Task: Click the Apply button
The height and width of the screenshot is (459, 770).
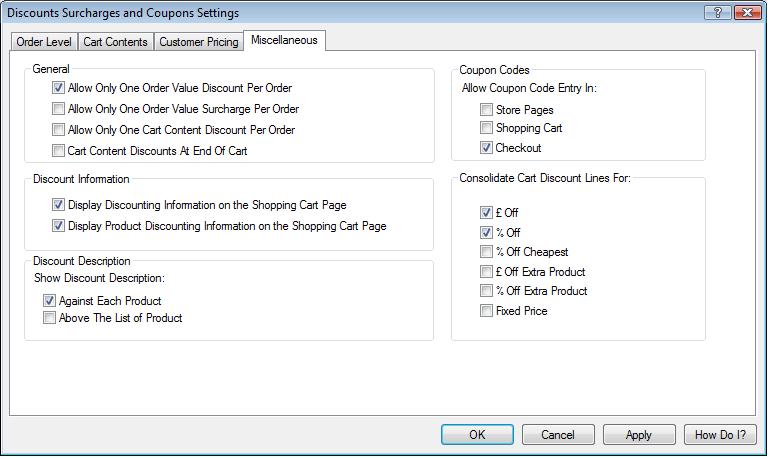Action: point(638,435)
